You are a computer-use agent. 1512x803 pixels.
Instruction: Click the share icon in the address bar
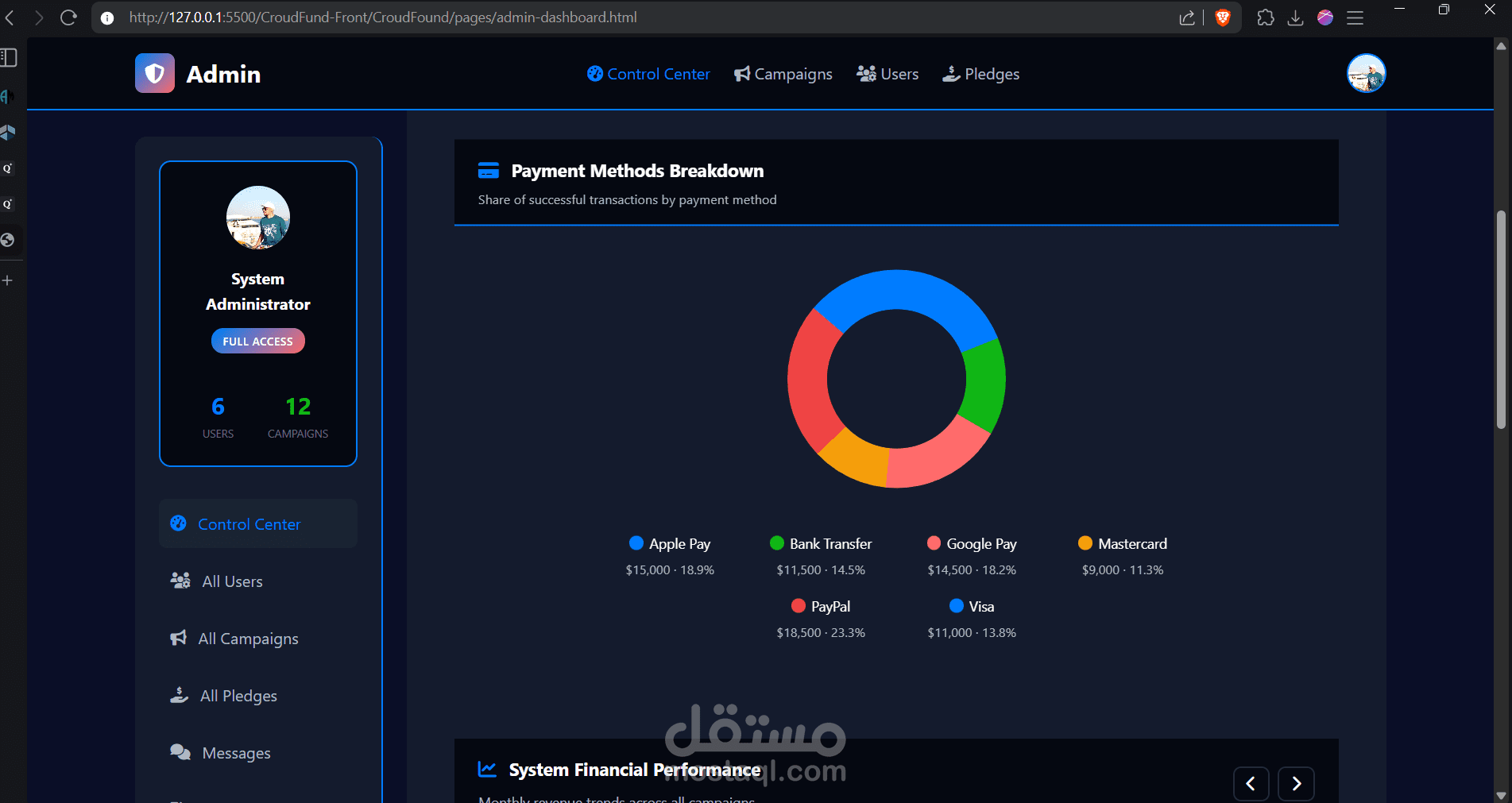click(1187, 17)
